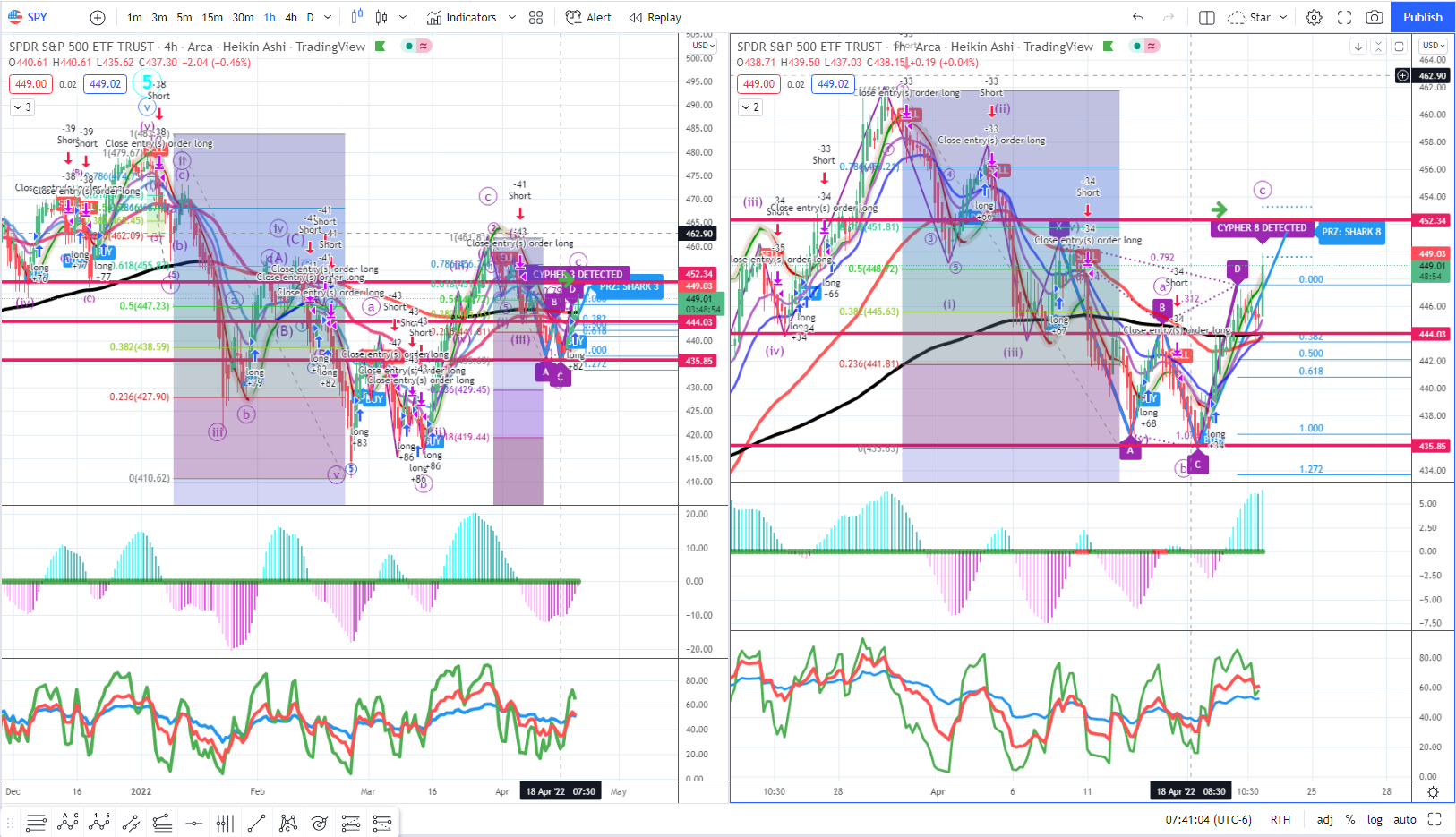Click the undo arrow
Image resolution: width=1456 pixels, height=837 pixels.
(x=1138, y=17)
